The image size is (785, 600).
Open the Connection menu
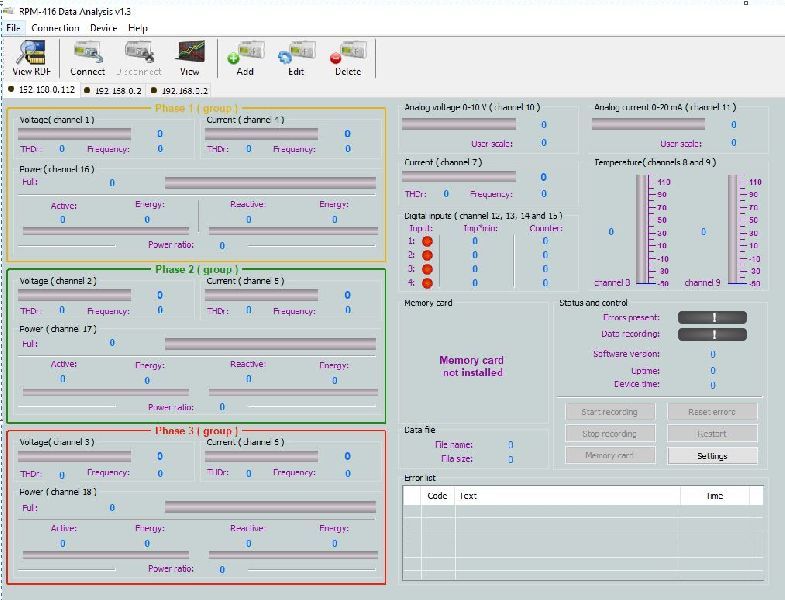coord(55,28)
